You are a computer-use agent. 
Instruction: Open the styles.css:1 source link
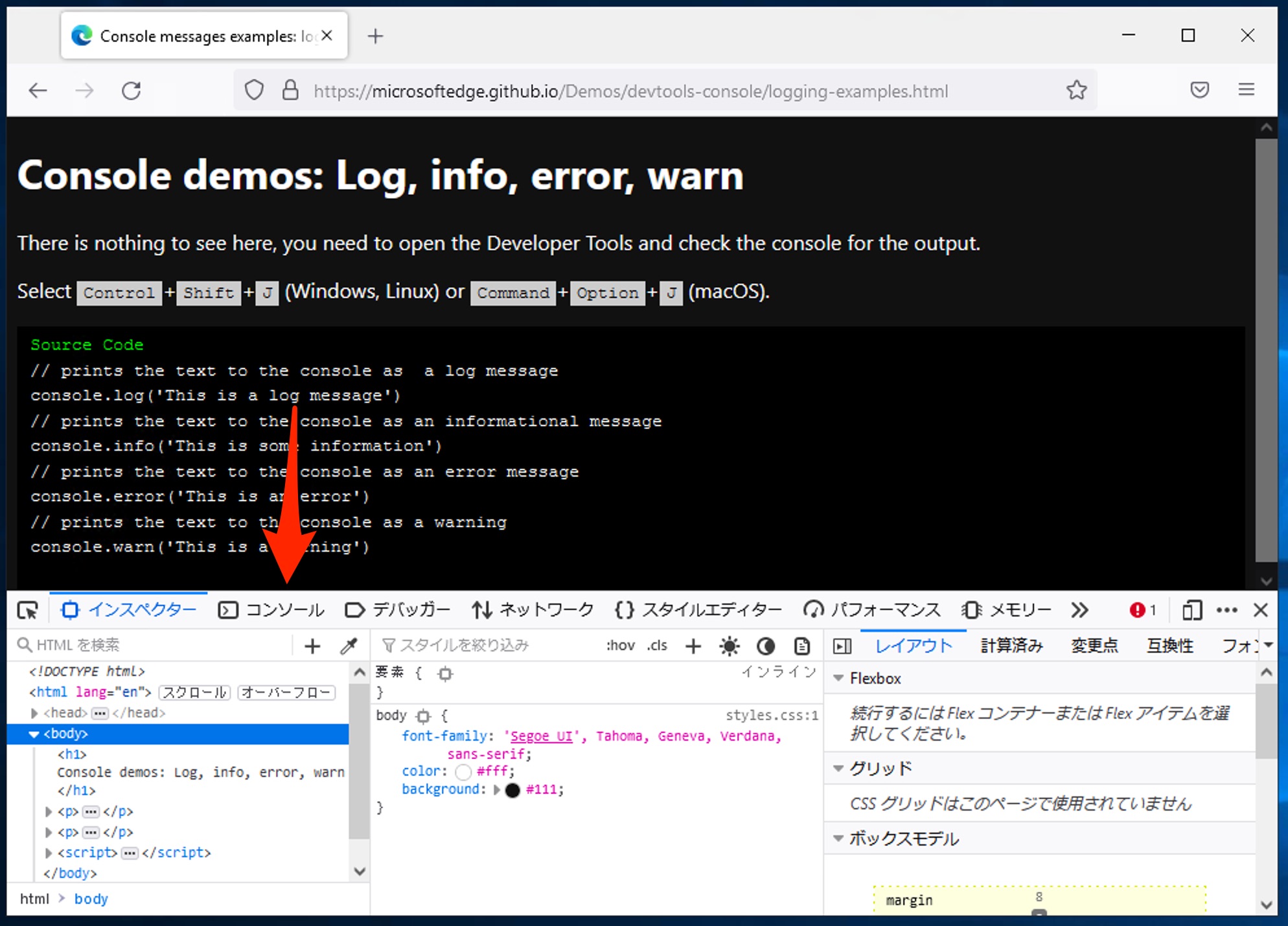click(771, 715)
